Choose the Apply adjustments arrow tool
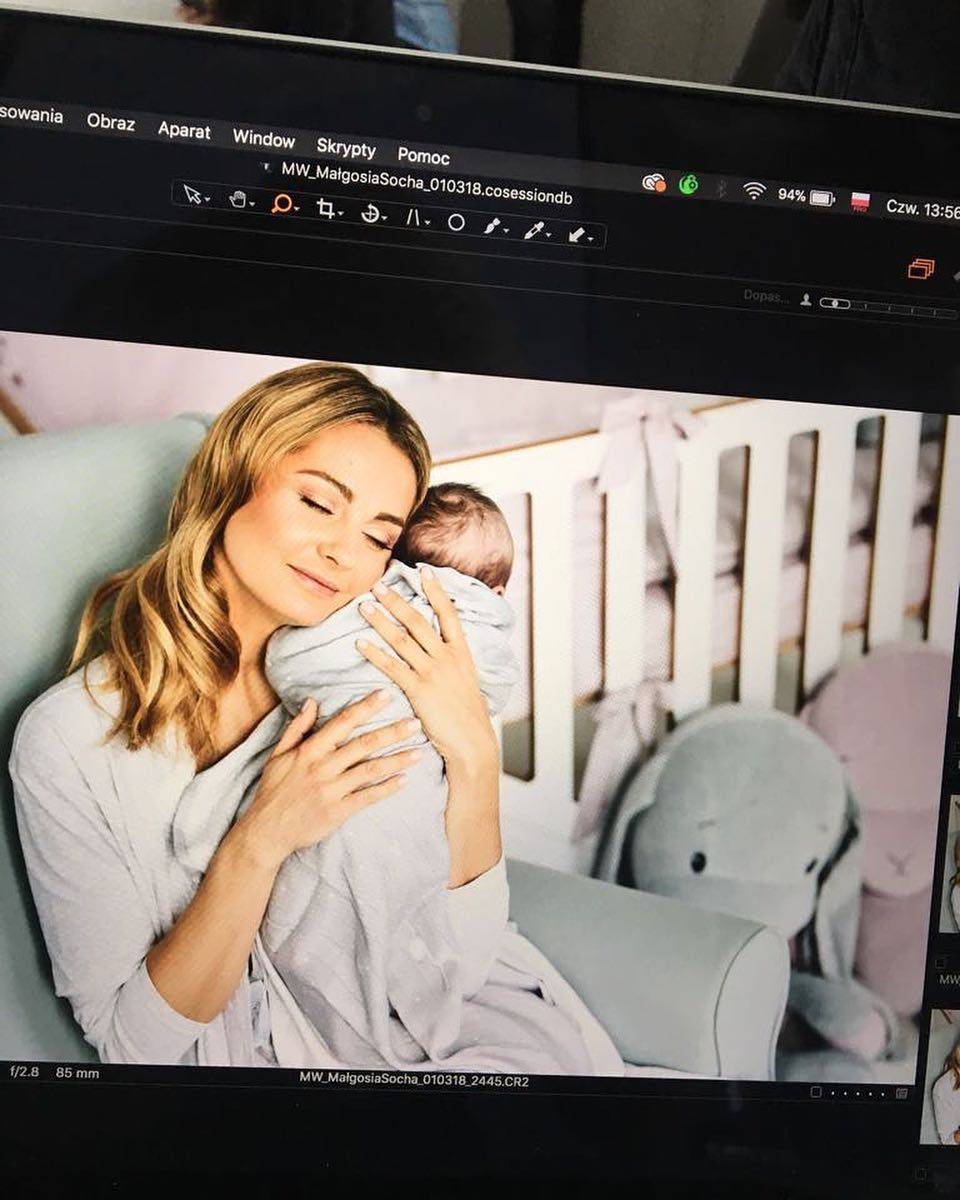This screenshot has width=960, height=1200. (576, 235)
